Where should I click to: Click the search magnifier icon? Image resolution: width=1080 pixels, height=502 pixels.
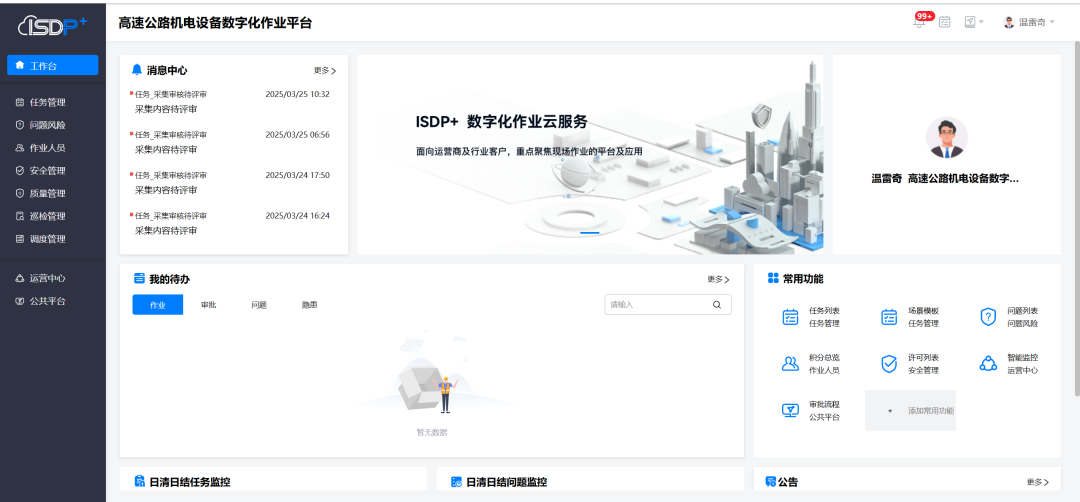(x=716, y=304)
